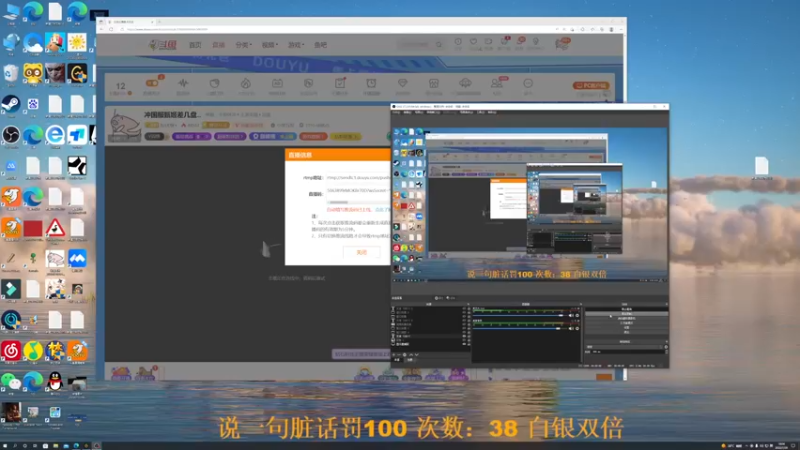
Task: Click the browser reload button
Action: click(x=111, y=29)
